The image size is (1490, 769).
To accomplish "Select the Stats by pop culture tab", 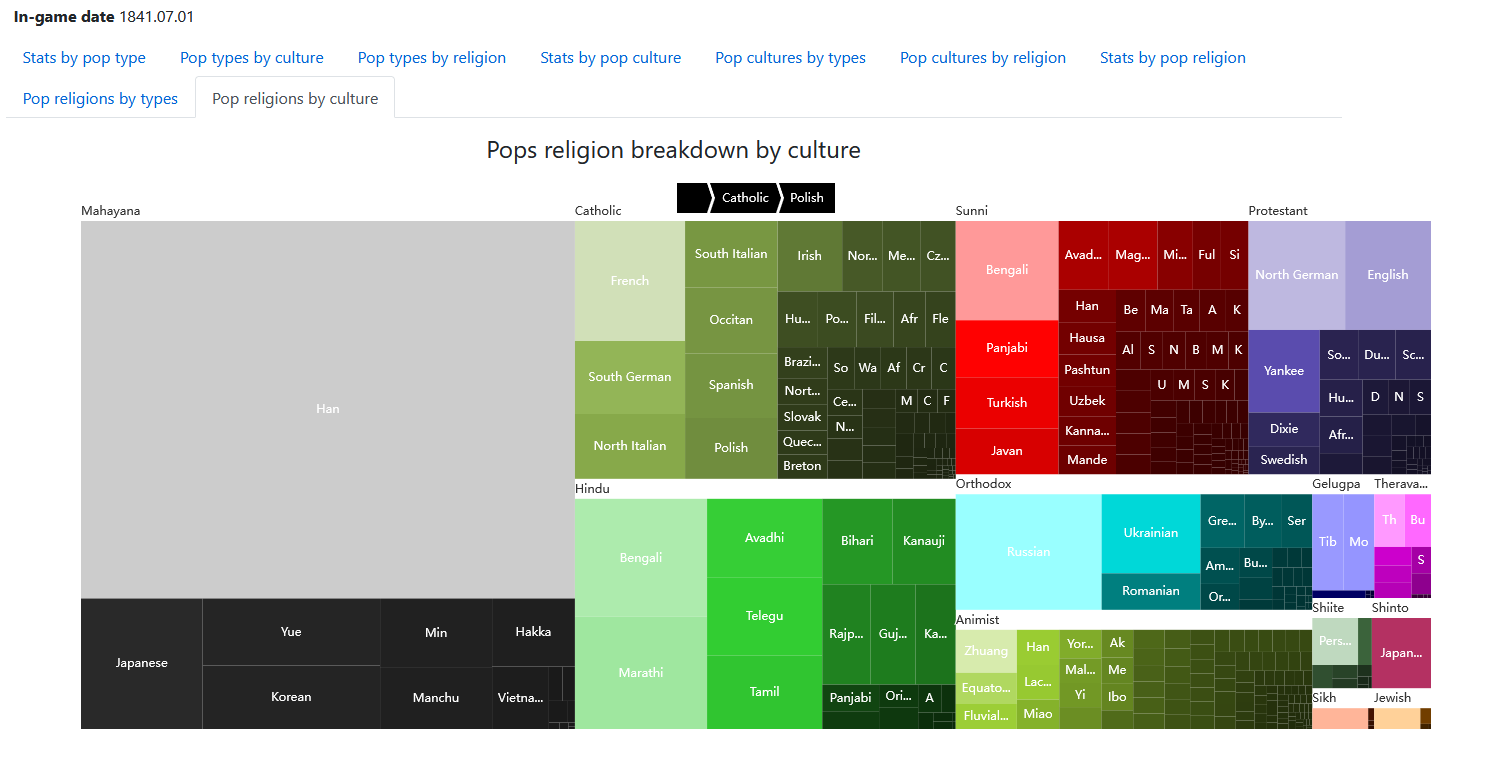I will [x=610, y=58].
